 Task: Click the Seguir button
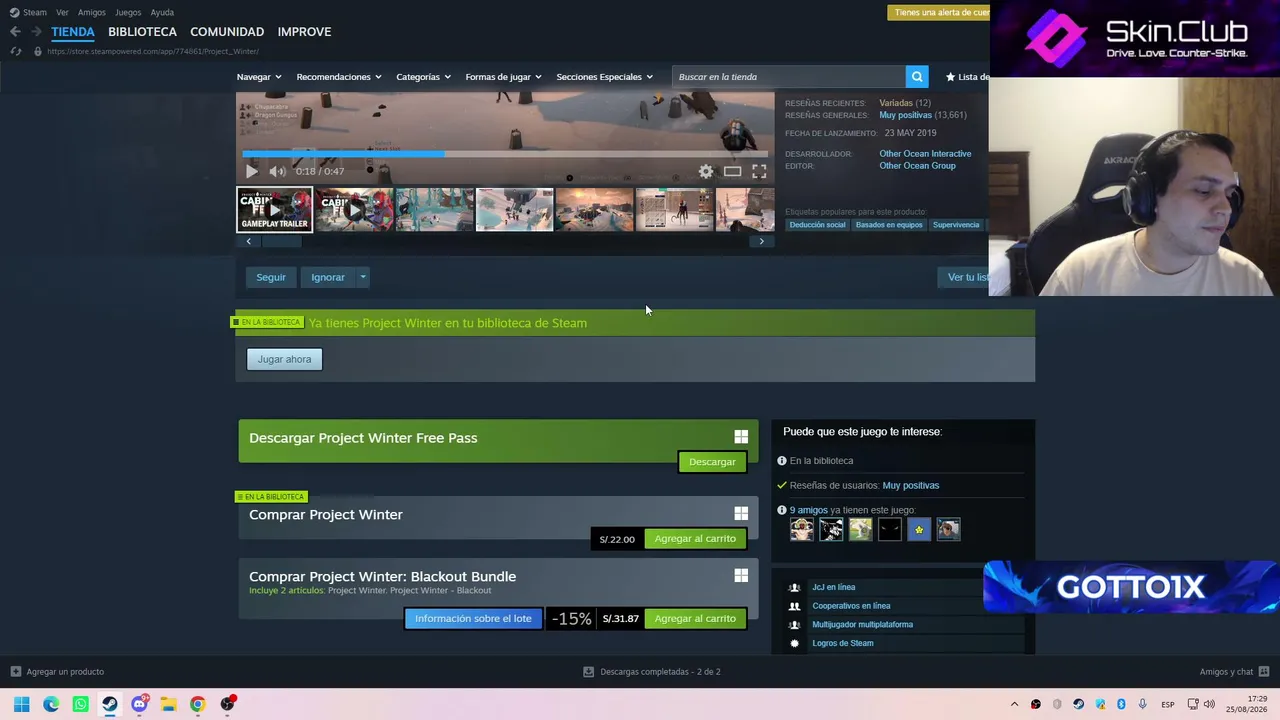point(271,277)
